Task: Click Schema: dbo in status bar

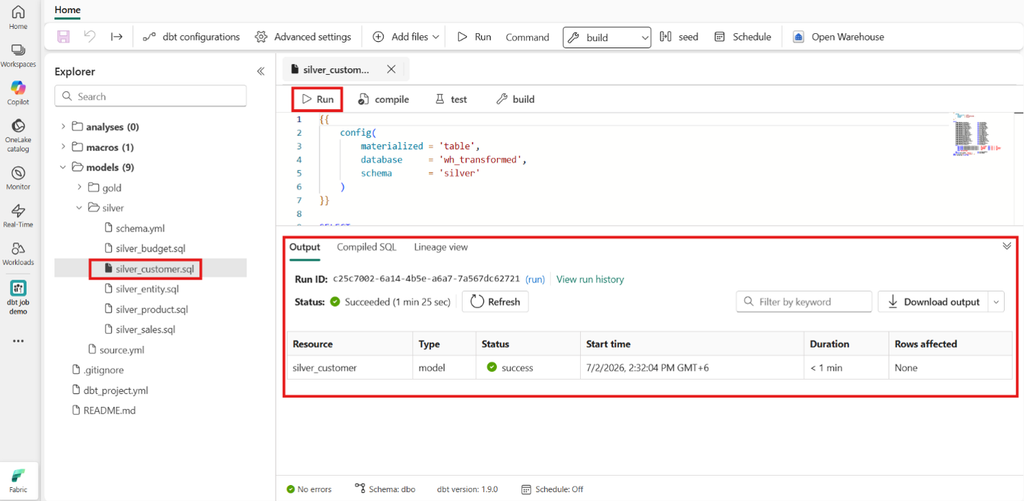Action: [x=385, y=489]
